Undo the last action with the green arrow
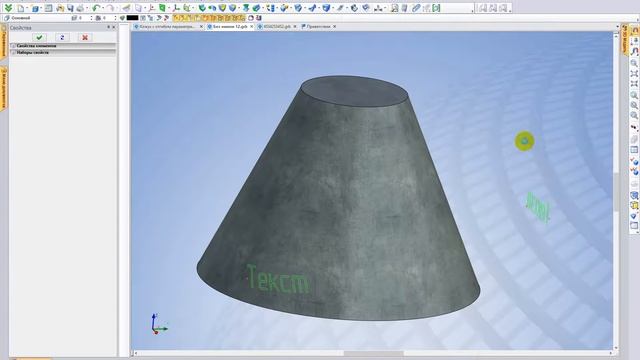Screen dimensions: 640x360 tap(96, 8)
